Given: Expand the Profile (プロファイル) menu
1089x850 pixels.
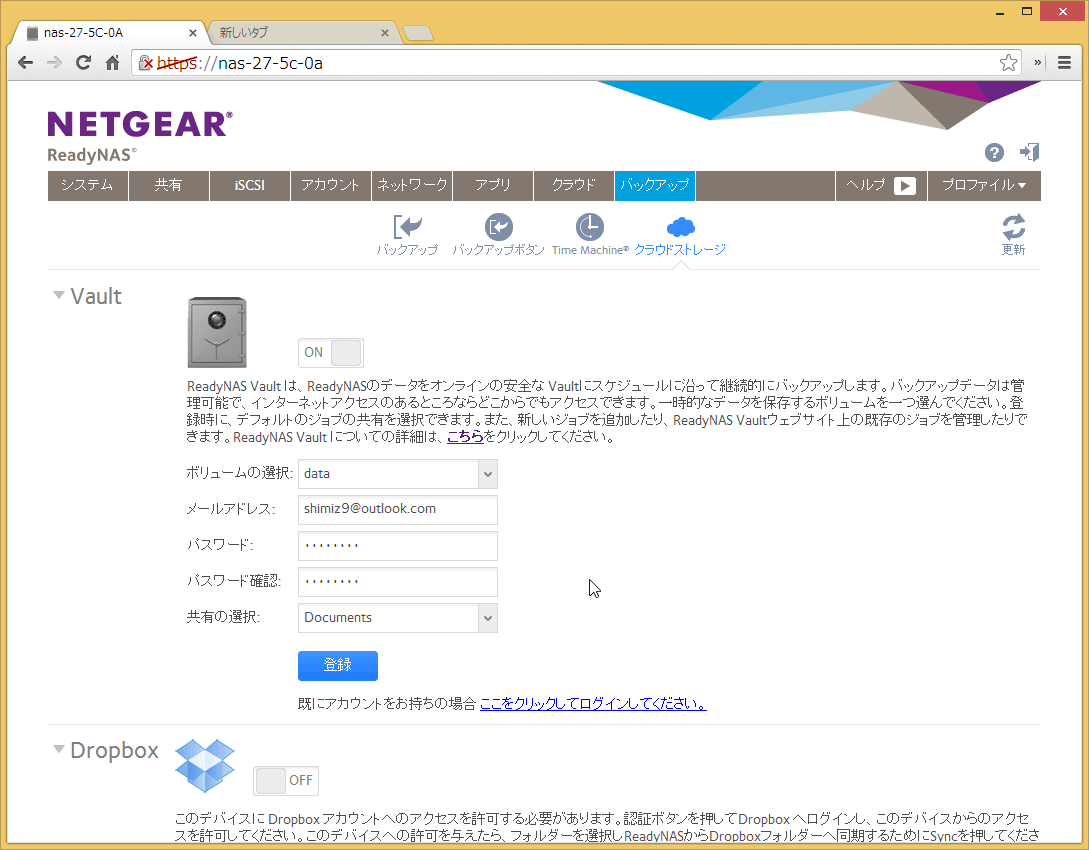Looking at the screenshot, I should pos(984,185).
